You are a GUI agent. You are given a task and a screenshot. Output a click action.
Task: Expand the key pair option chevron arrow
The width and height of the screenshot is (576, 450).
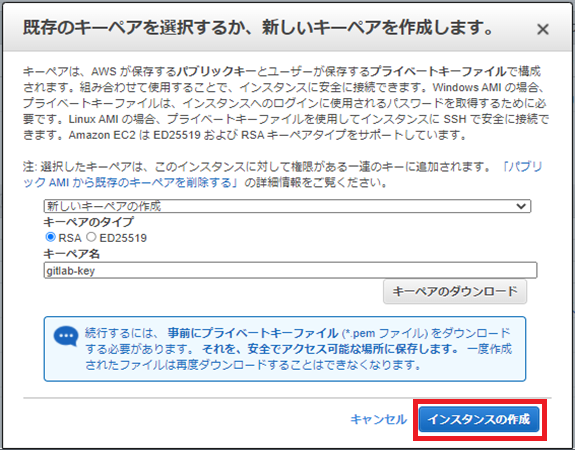point(521,206)
